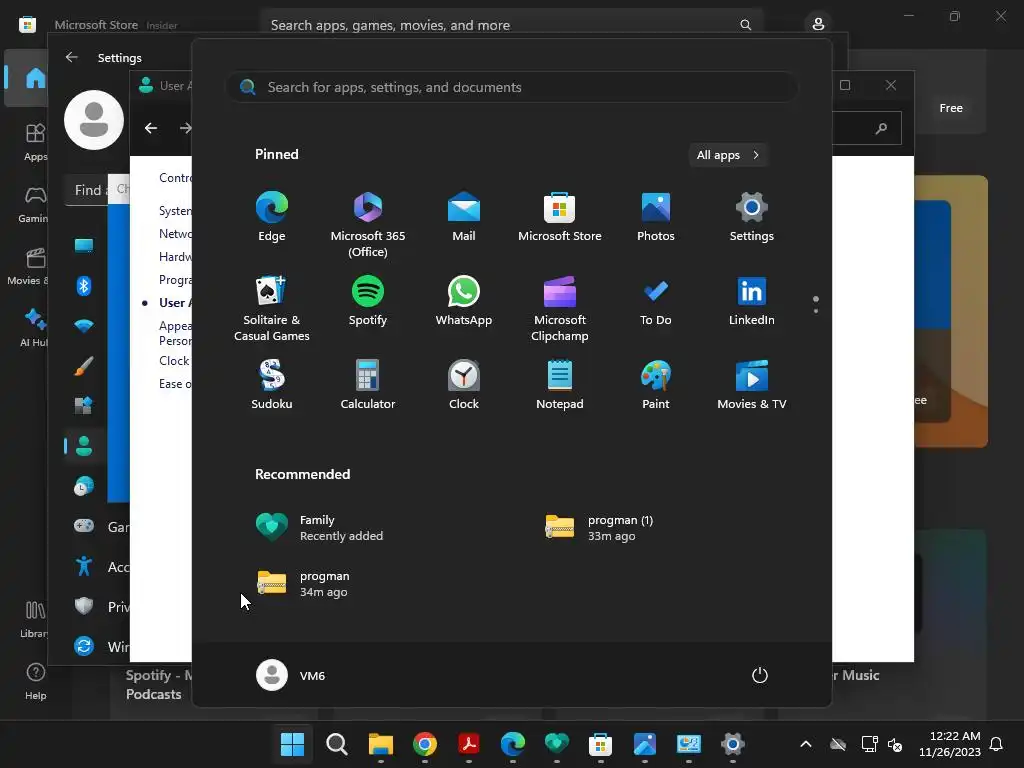
Task: Launch the Photos pinned app
Action: pyautogui.click(x=656, y=217)
